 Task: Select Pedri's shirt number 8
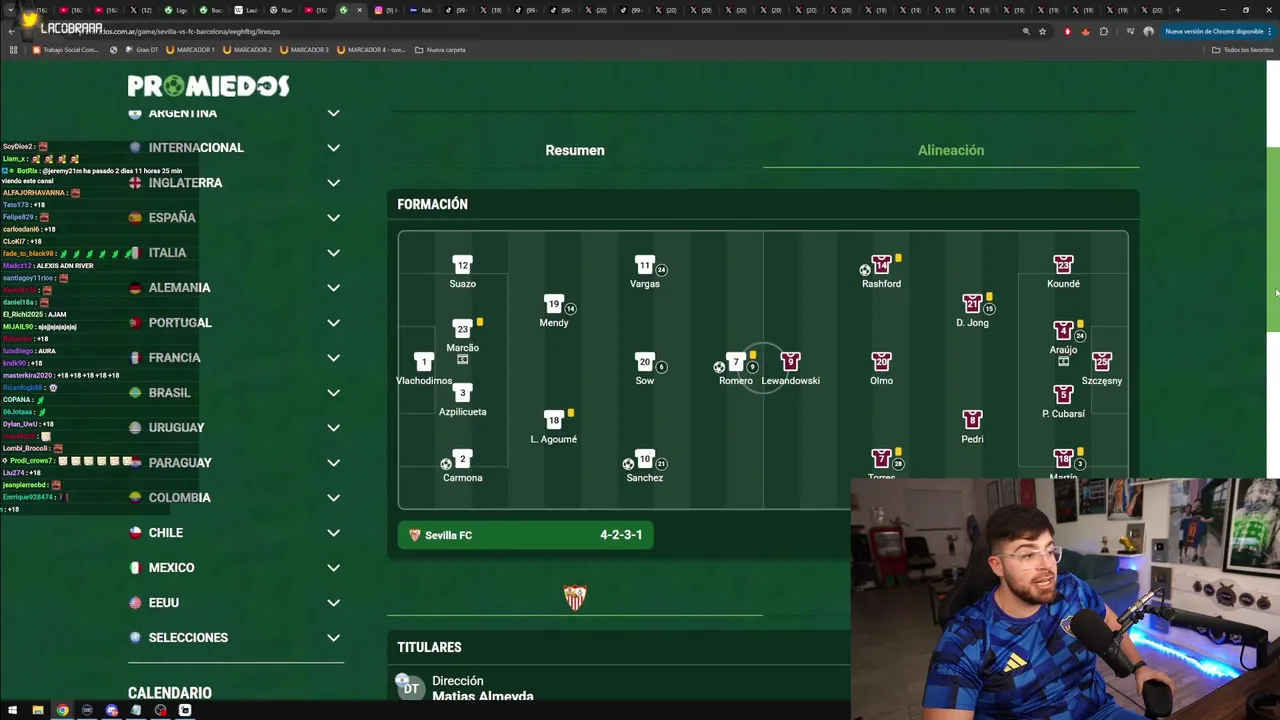pyautogui.click(x=972, y=420)
